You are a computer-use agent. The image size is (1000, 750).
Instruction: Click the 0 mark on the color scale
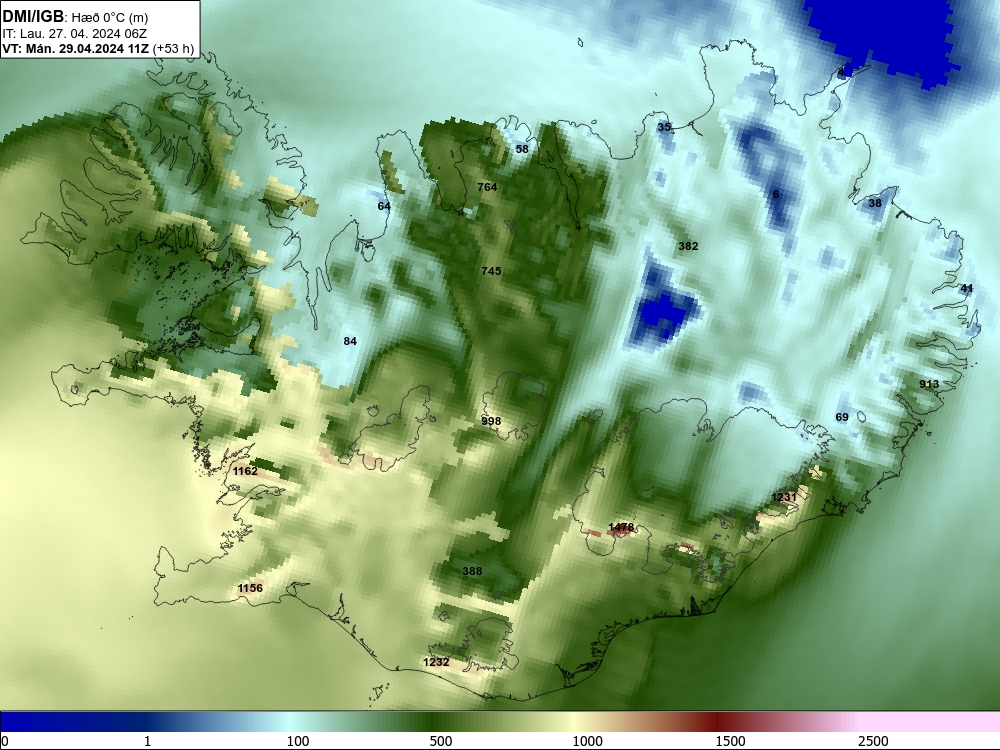5,741
